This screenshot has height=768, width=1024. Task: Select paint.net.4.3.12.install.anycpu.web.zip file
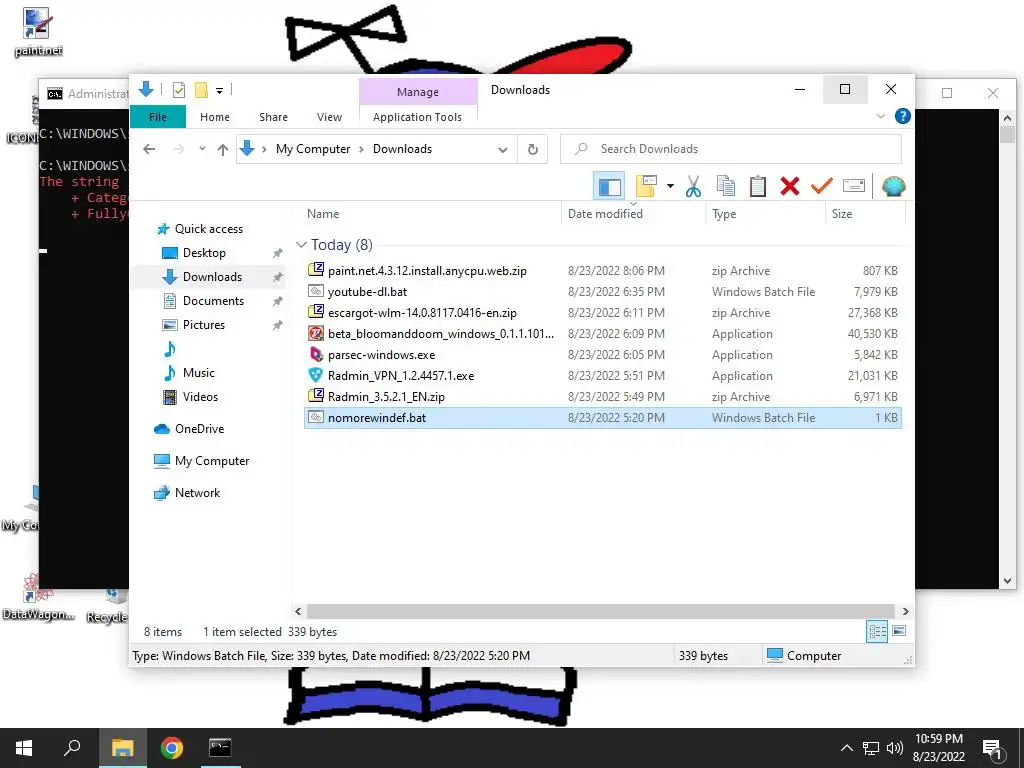pos(603,270)
